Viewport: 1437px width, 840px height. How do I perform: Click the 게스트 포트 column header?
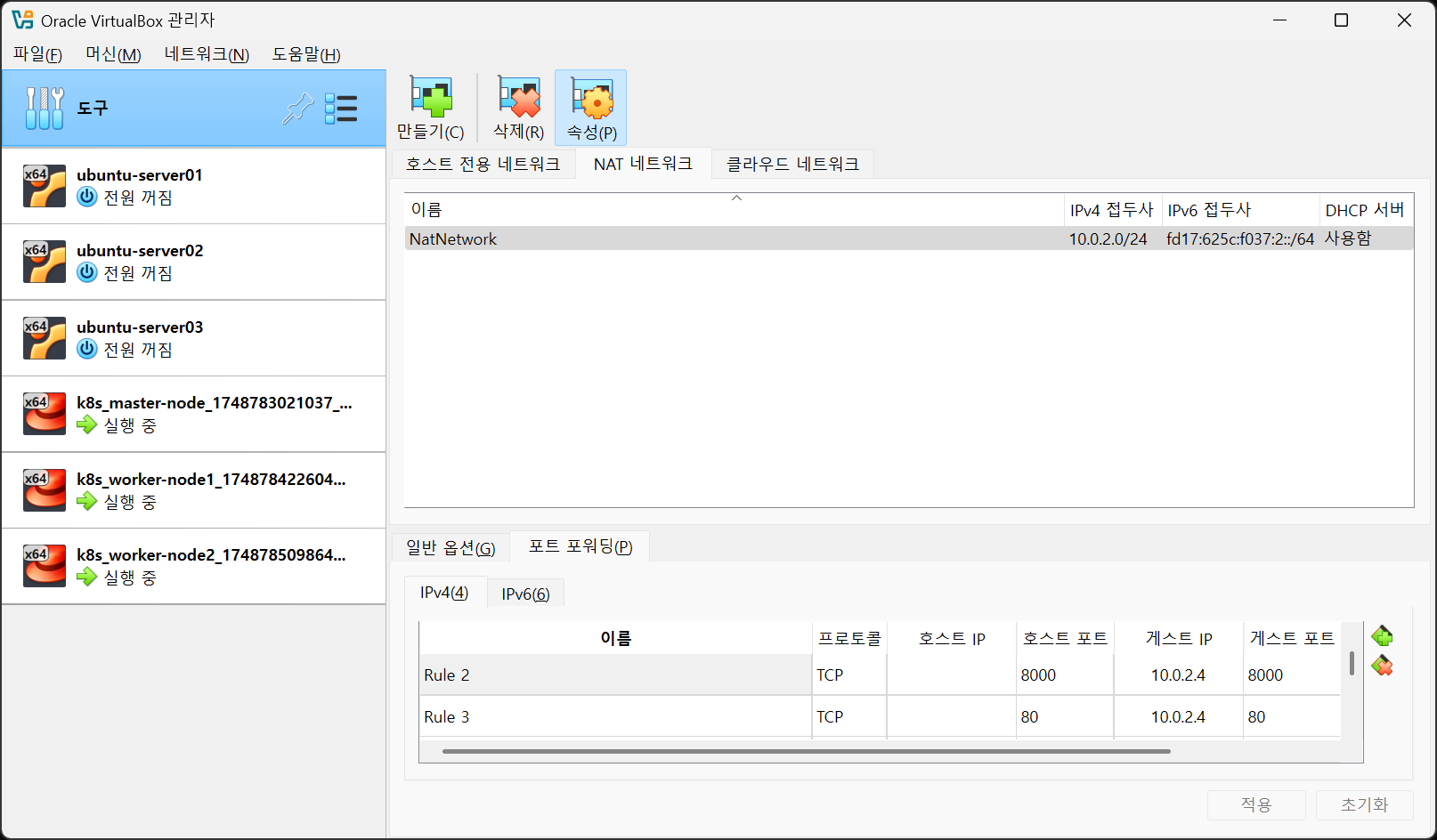point(1292,638)
